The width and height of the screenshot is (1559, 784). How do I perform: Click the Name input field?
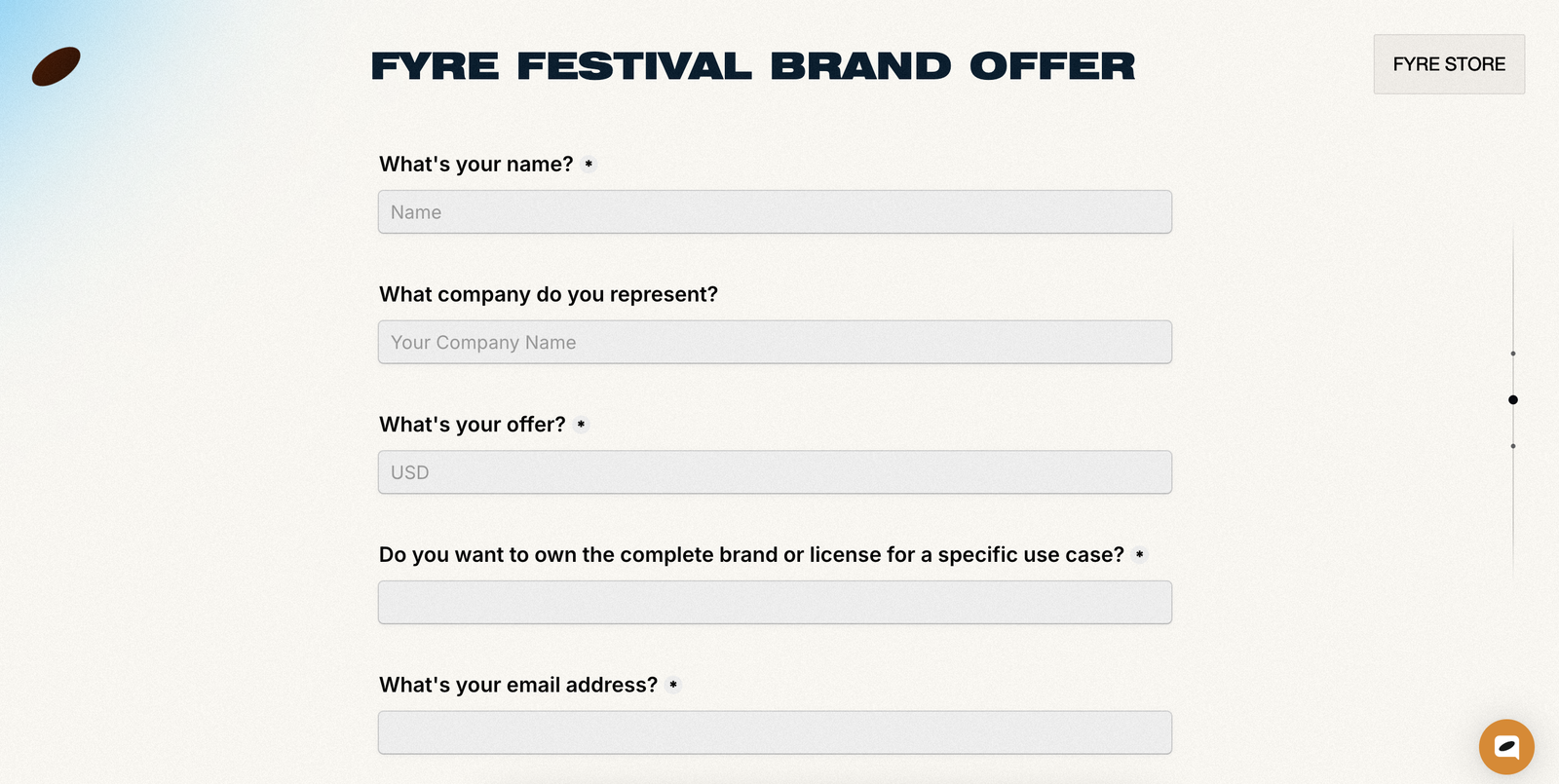coord(775,211)
